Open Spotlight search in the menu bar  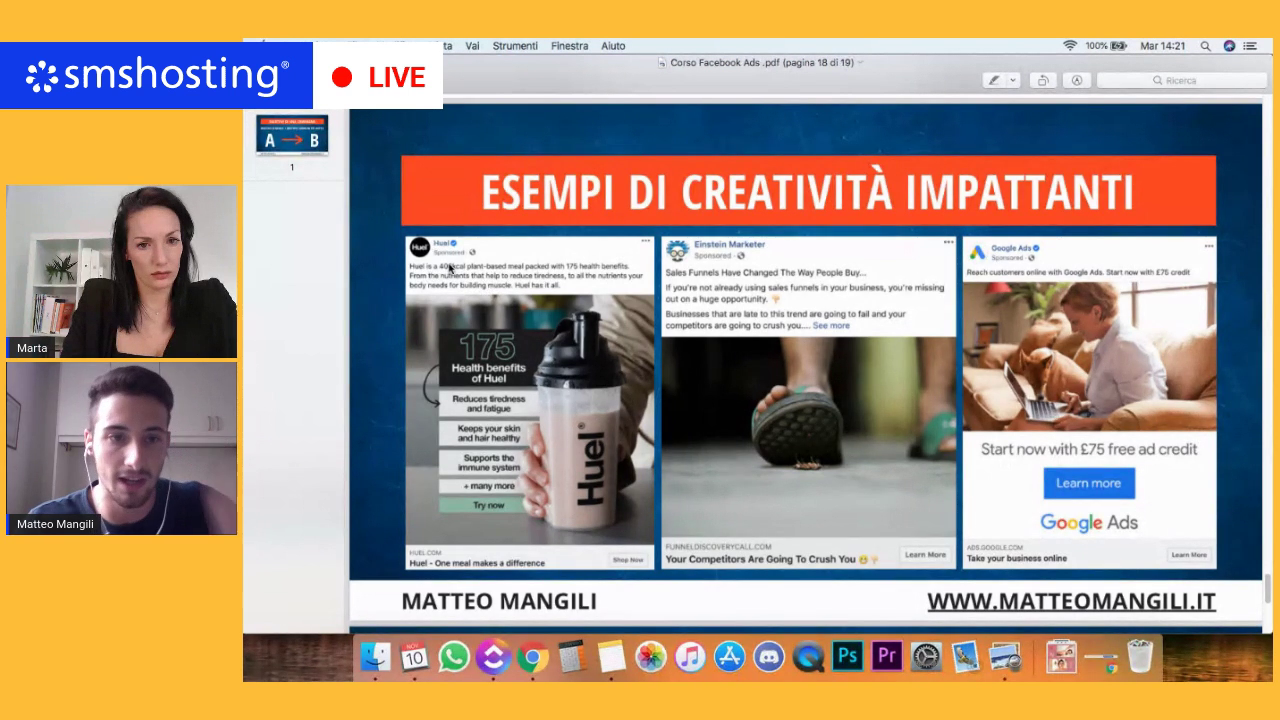[1205, 46]
